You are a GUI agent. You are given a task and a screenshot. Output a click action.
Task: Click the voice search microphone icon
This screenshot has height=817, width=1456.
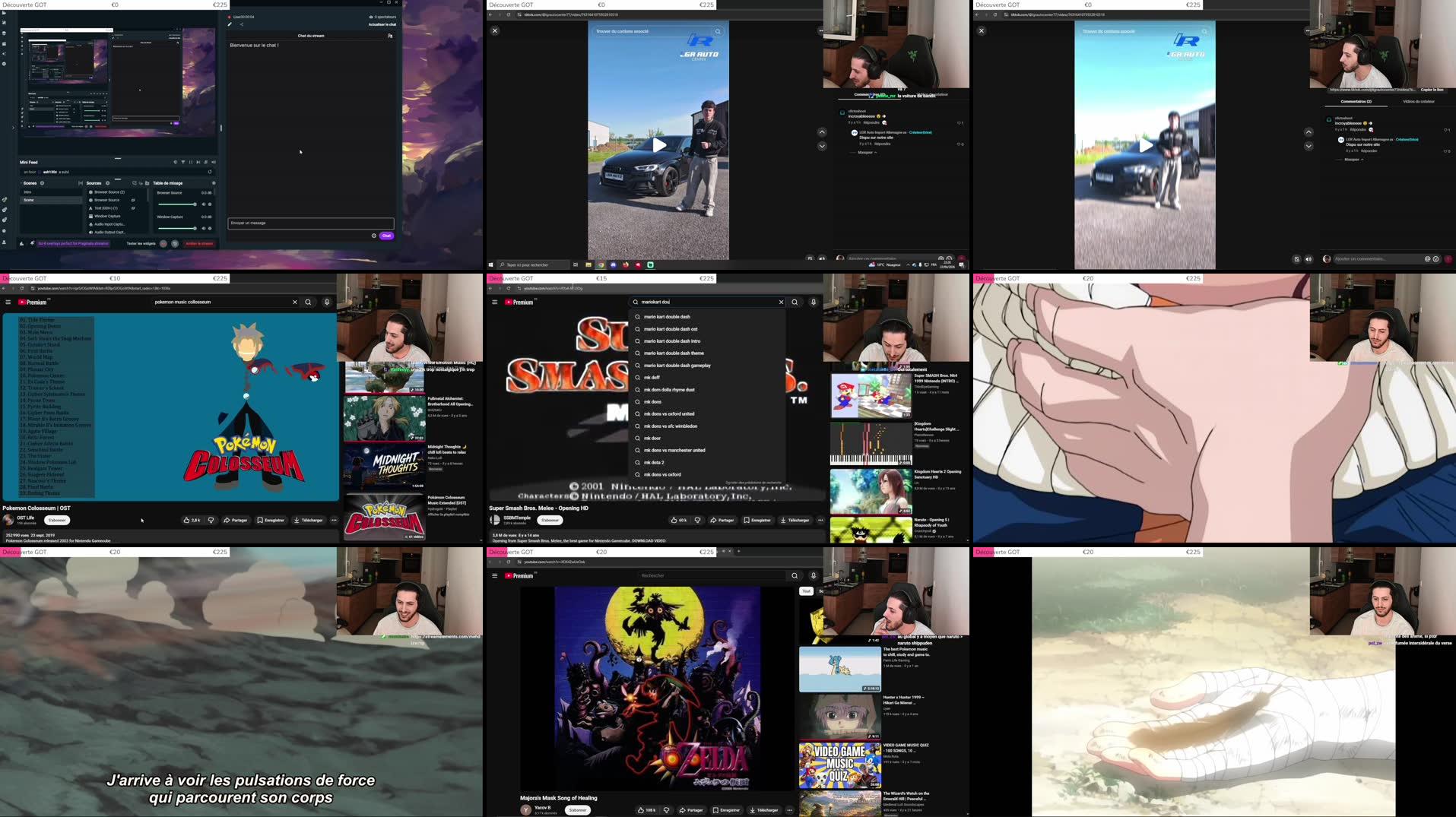(813, 302)
